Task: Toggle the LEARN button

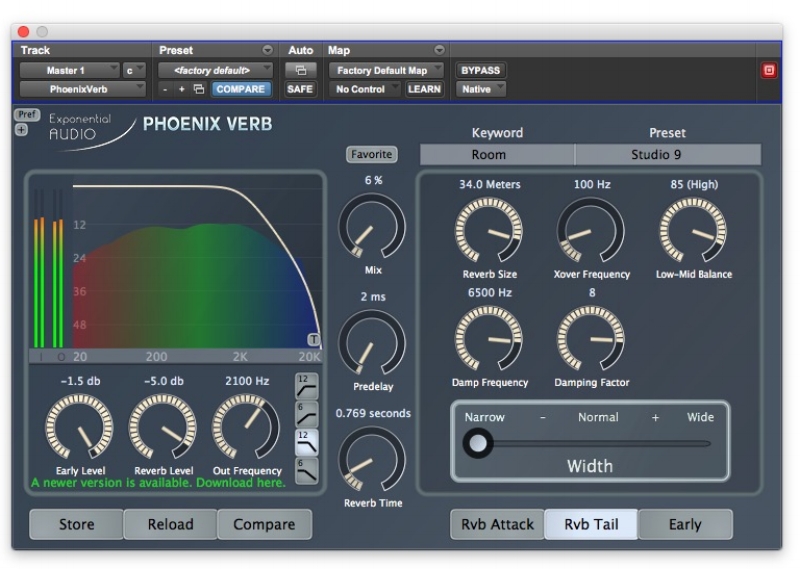Action: 424,89
